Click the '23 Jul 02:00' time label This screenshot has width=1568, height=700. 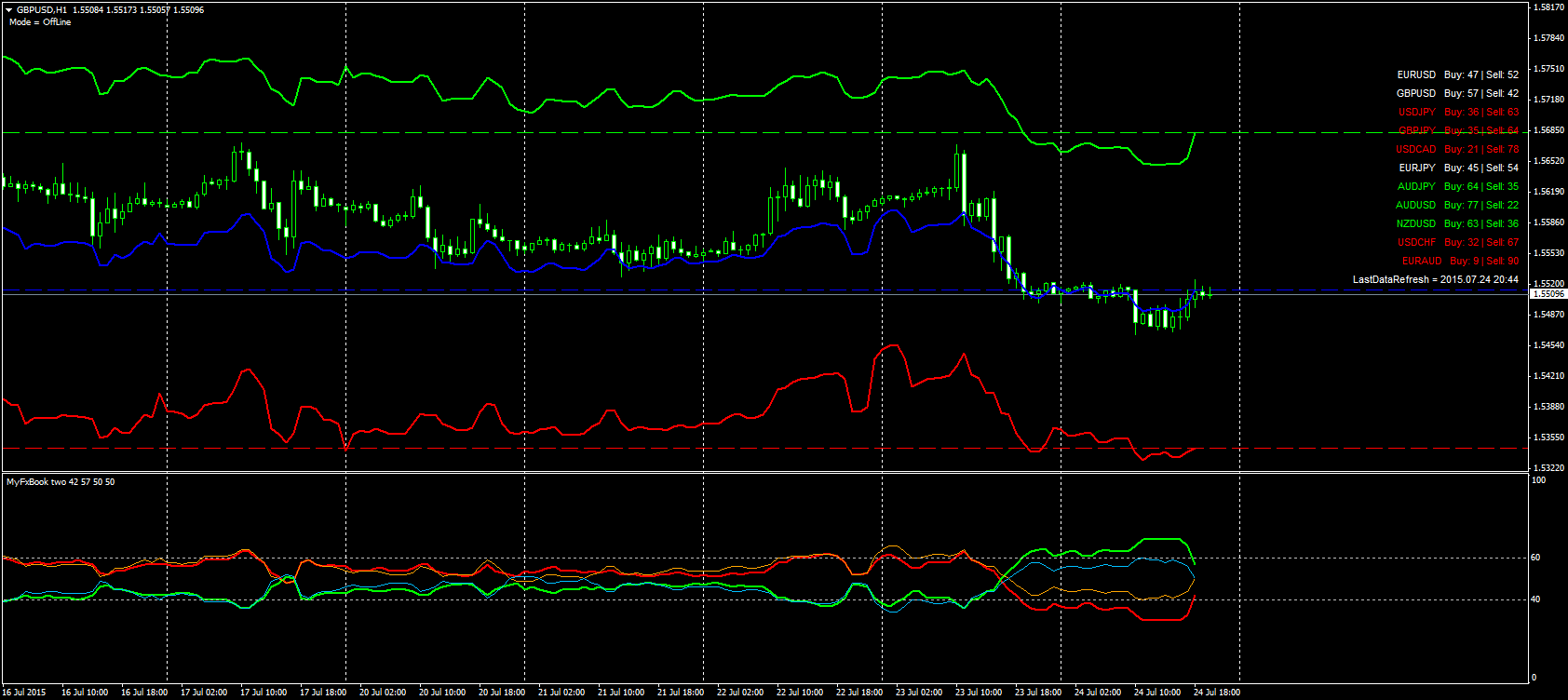pos(919,693)
